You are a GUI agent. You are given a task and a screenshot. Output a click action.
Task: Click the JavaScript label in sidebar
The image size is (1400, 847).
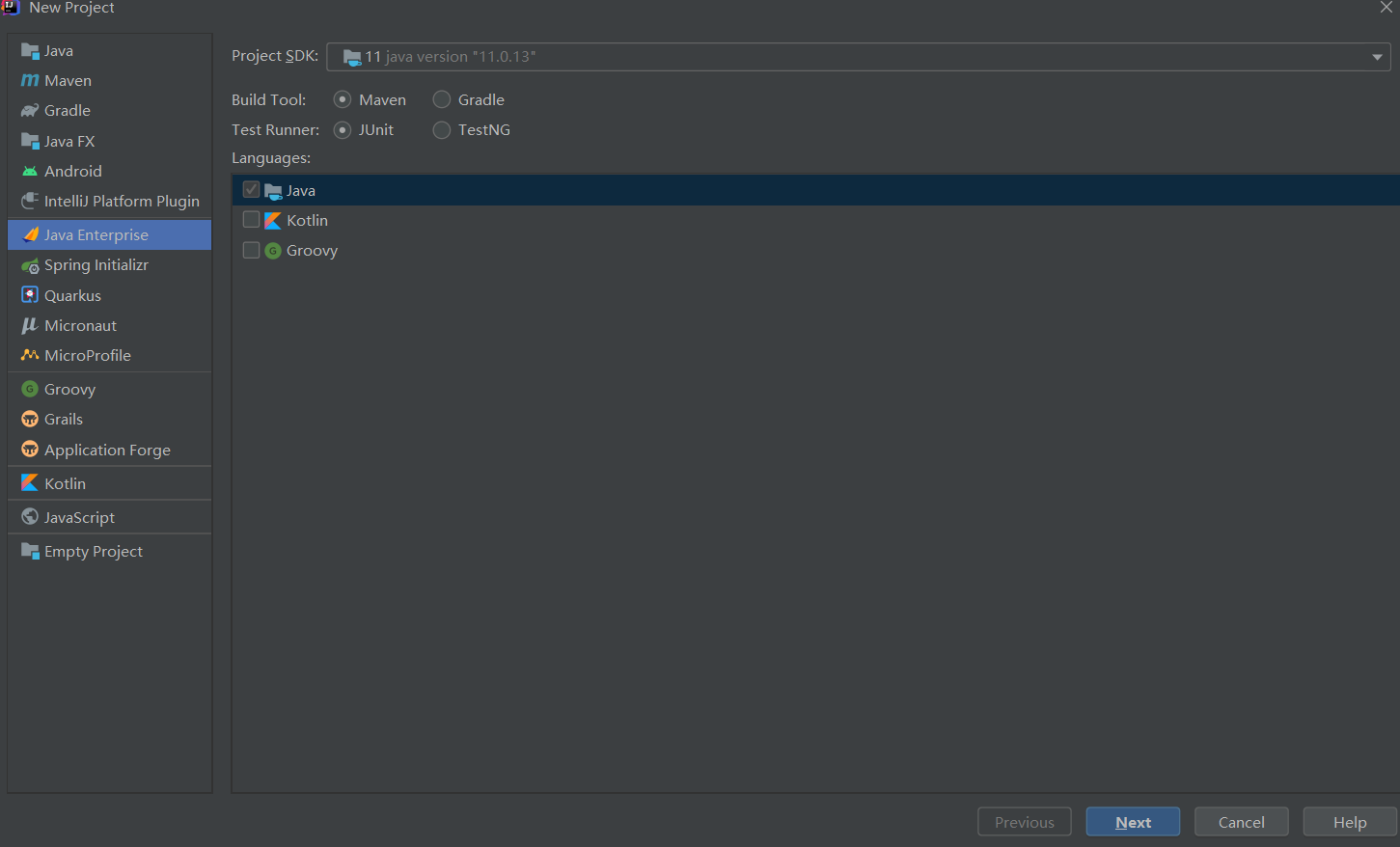pyautogui.click(x=79, y=518)
